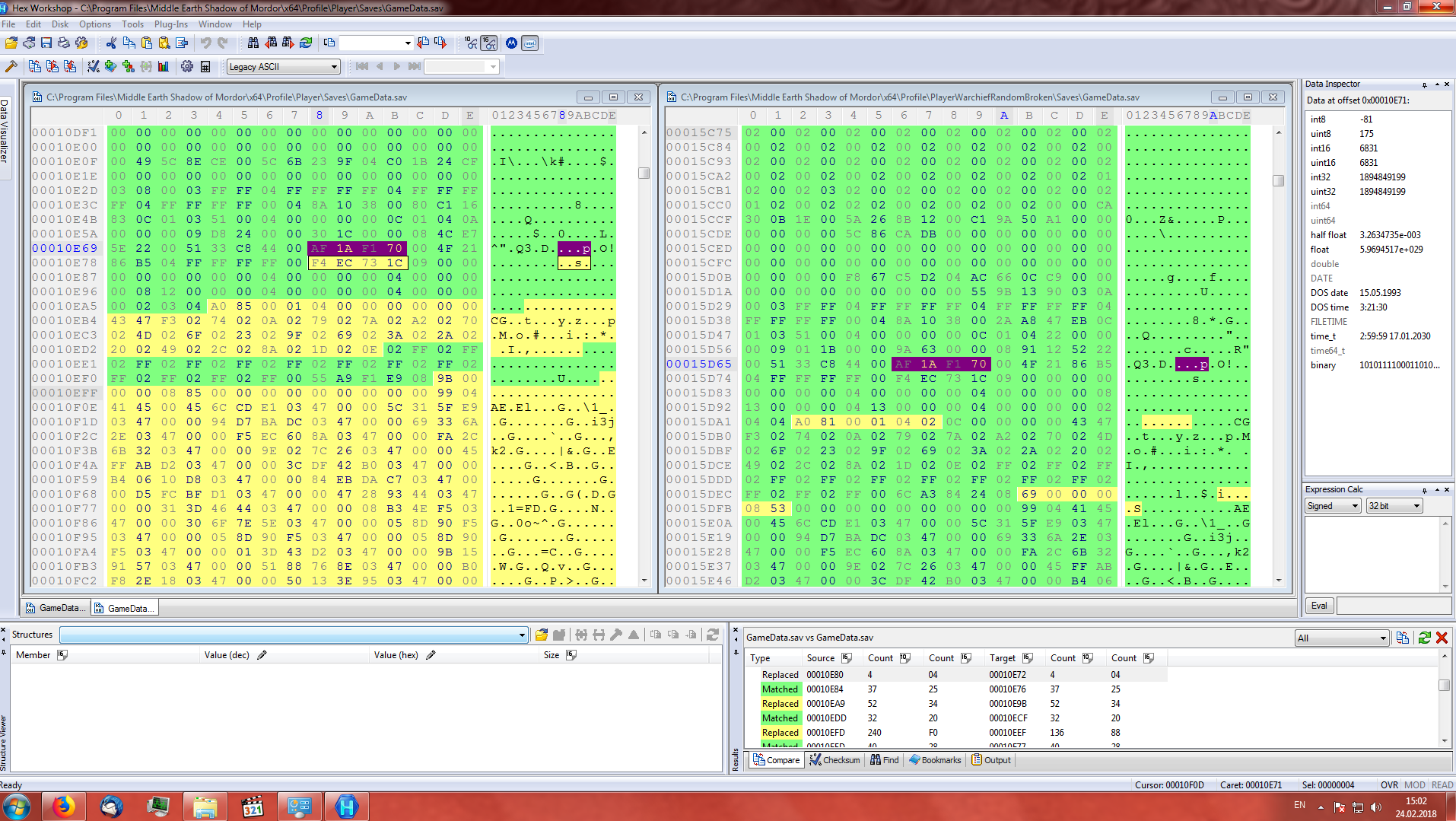Screen dimensions: 1456x821
Task: Open the Signed dropdown in Expression Calc
Action: point(1333,506)
